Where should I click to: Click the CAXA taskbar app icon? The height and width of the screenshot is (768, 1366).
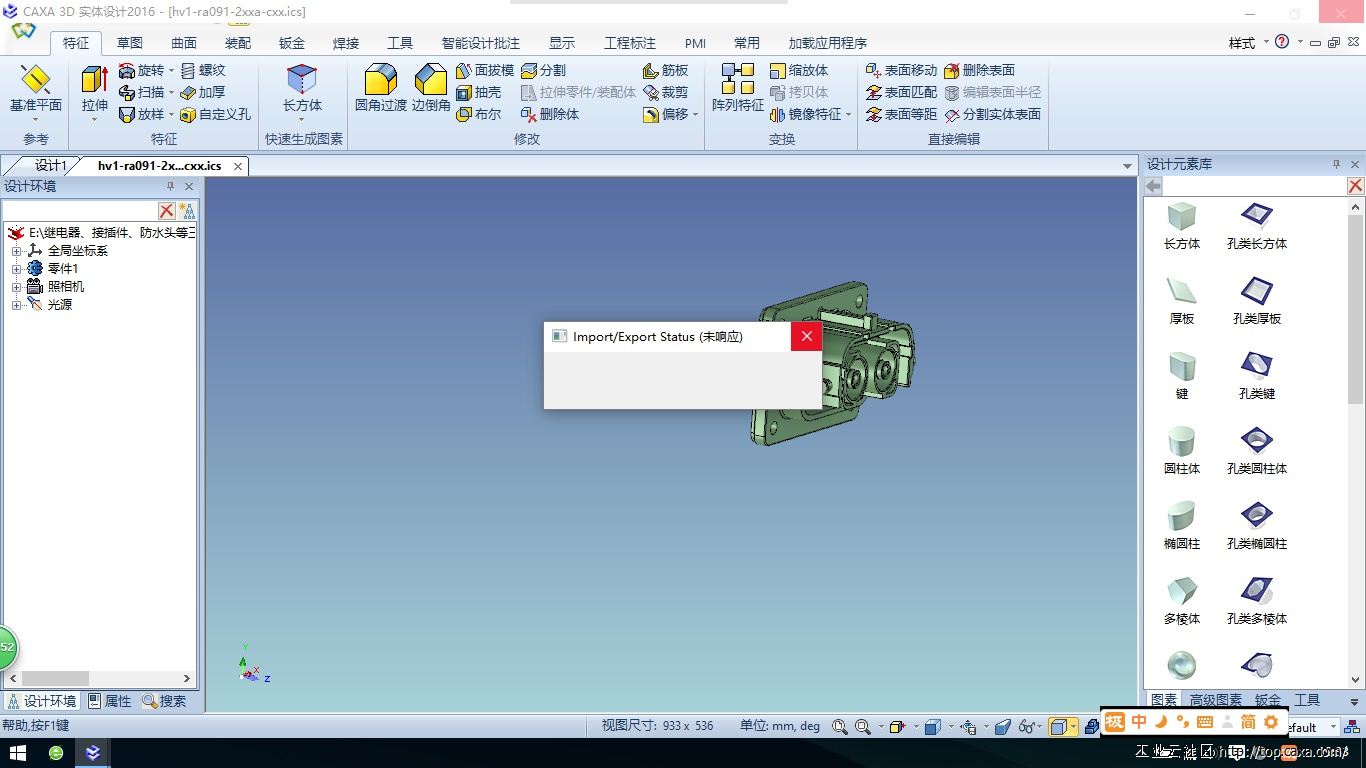(x=93, y=753)
